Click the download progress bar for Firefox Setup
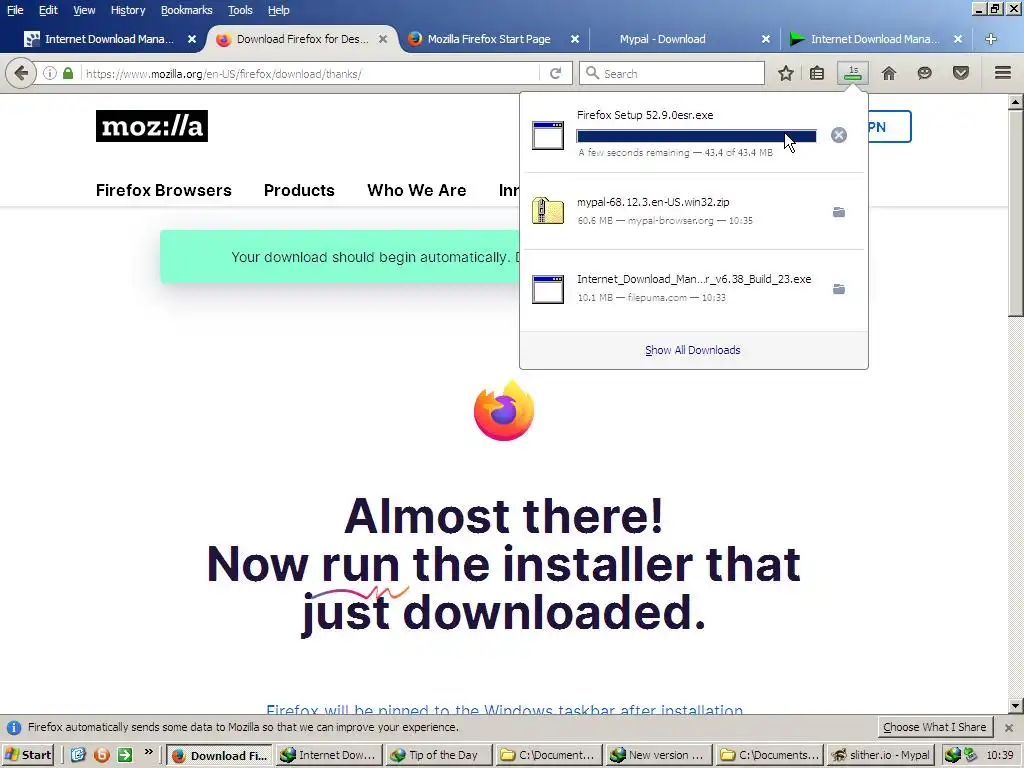The image size is (1024, 768). (x=696, y=136)
